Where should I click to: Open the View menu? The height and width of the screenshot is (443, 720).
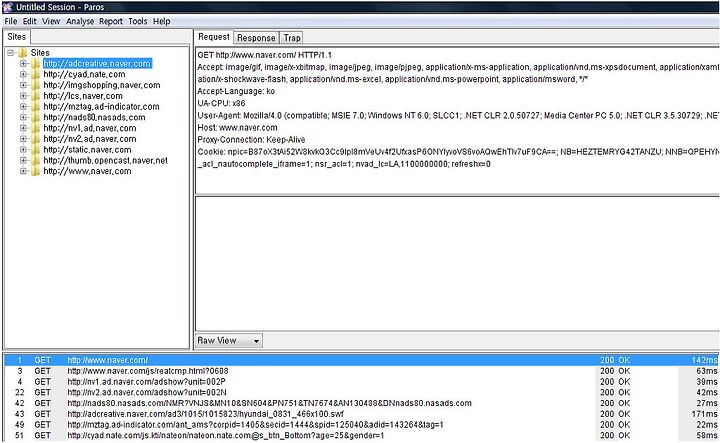51,21
